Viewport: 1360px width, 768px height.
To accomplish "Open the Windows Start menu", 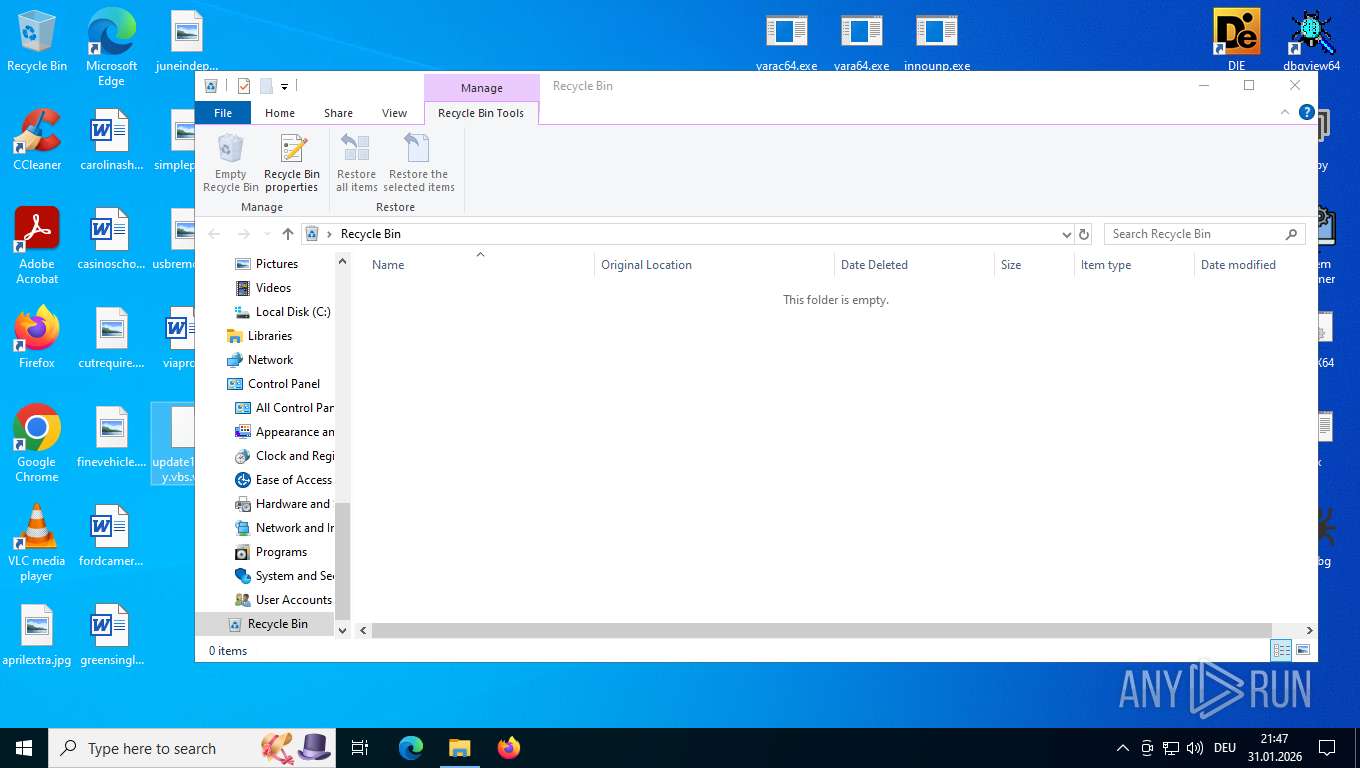I will 24,748.
